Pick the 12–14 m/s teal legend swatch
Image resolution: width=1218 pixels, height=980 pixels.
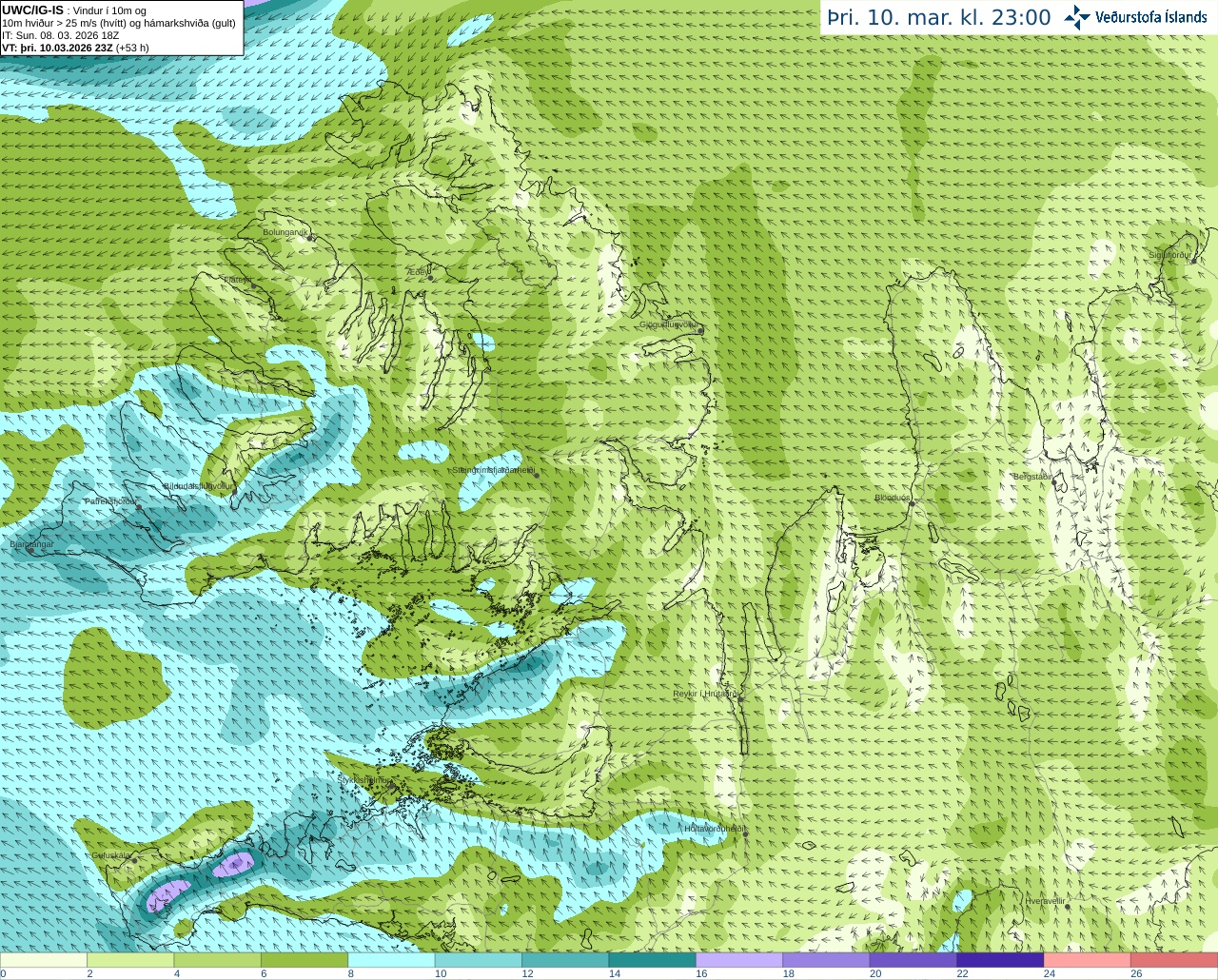pos(565,960)
